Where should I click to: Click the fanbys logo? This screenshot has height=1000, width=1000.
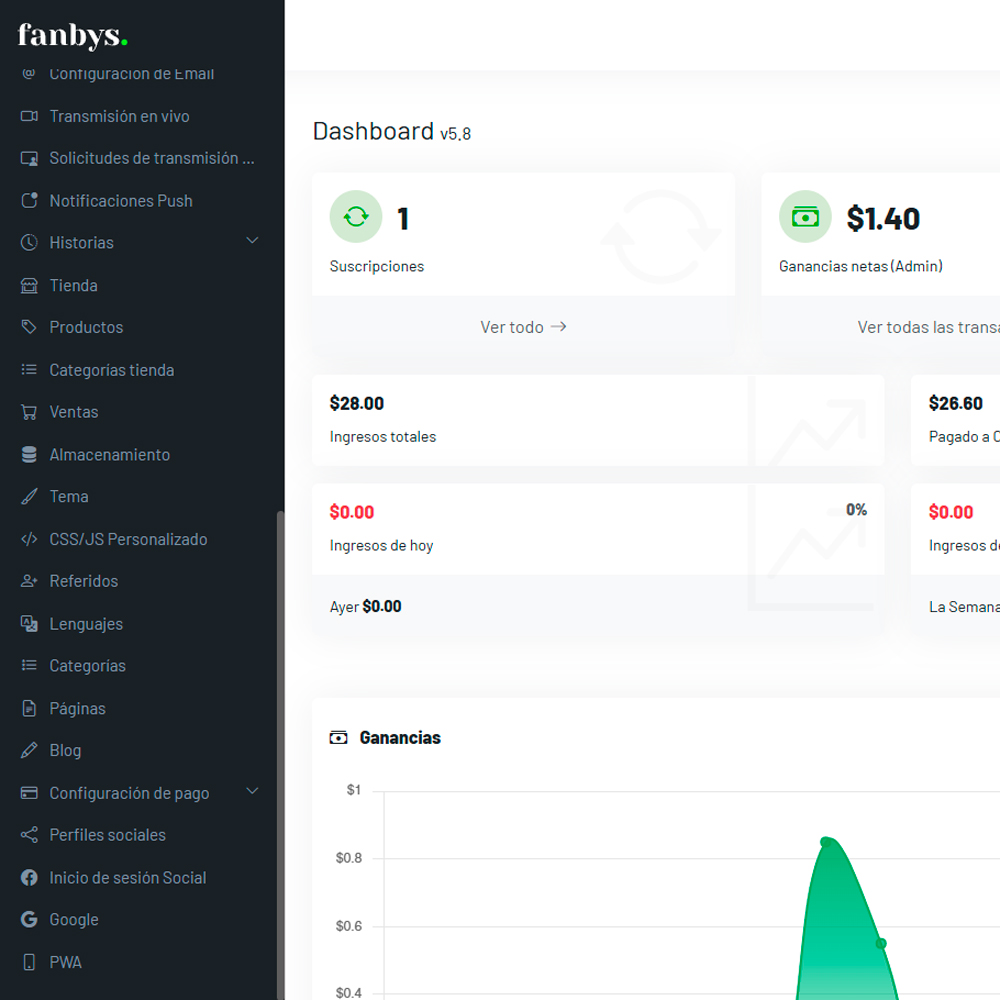click(73, 37)
